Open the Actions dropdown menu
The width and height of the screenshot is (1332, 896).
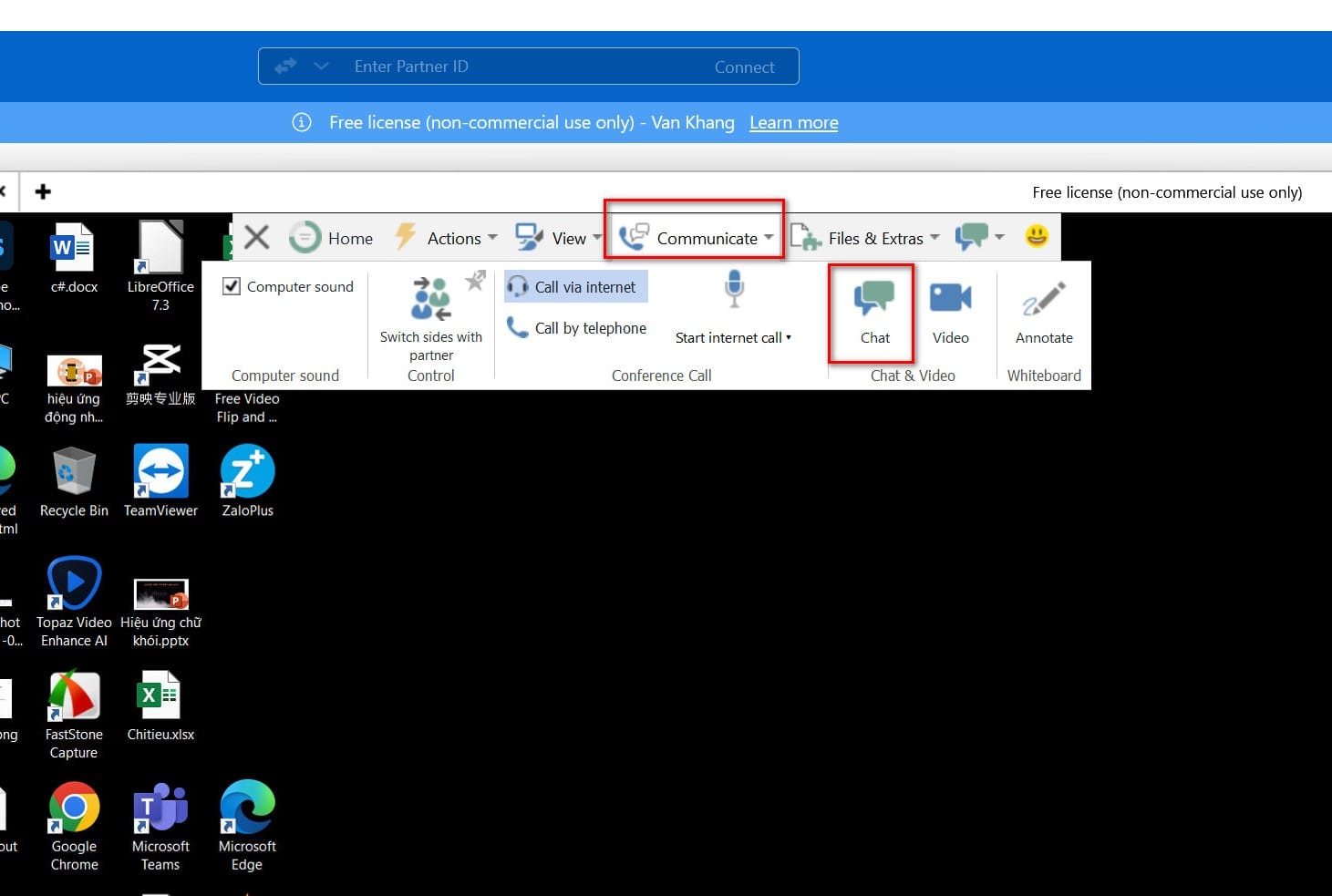coord(446,237)
